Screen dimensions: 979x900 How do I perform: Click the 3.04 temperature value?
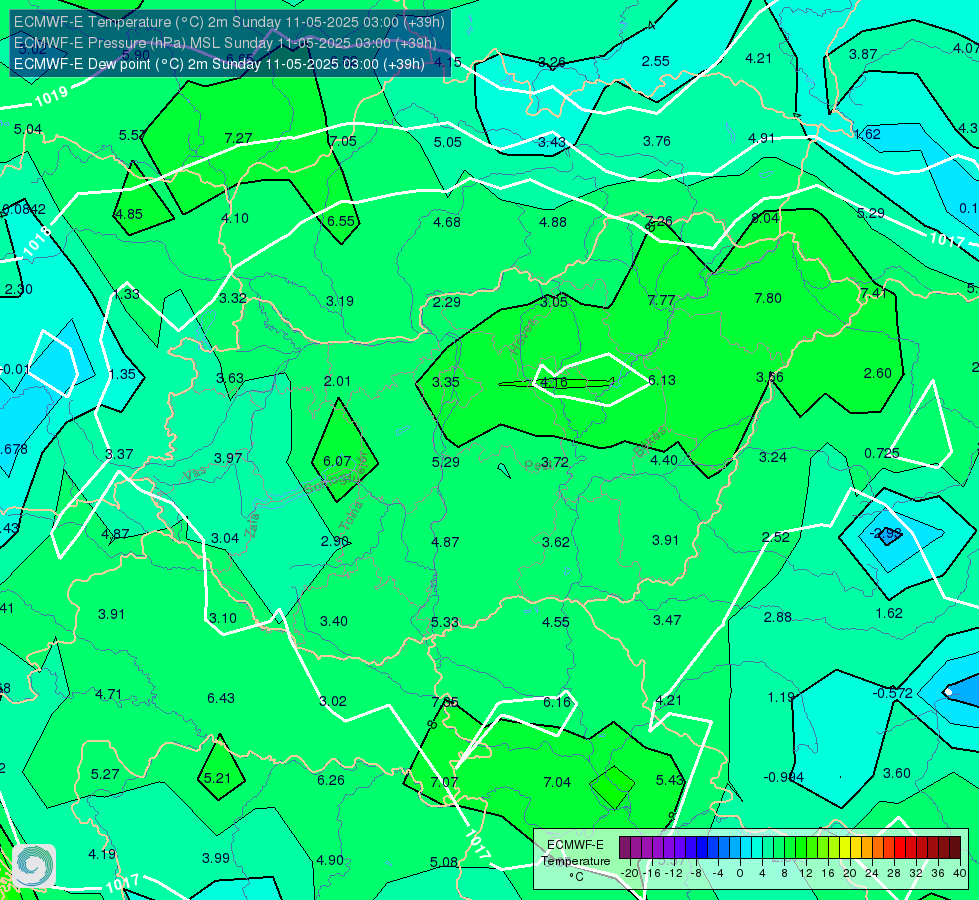(225, 538)
